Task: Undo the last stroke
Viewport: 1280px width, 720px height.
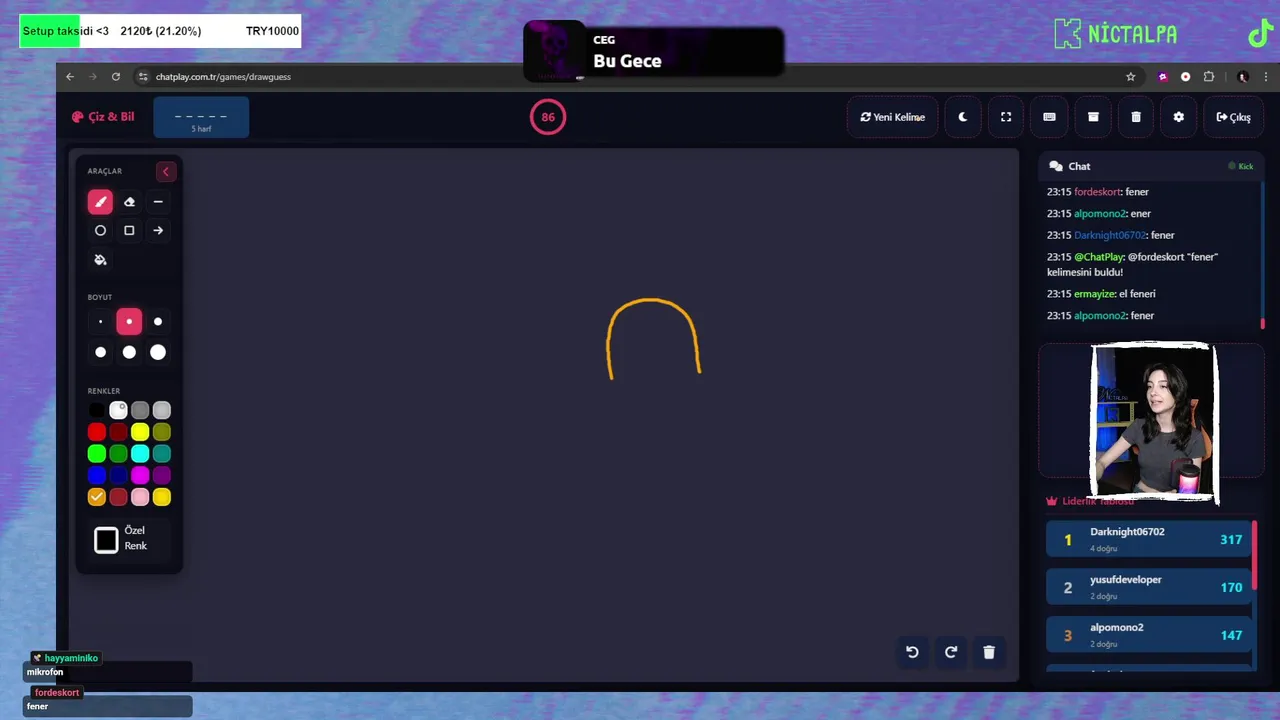Action: tap(912, 652)
